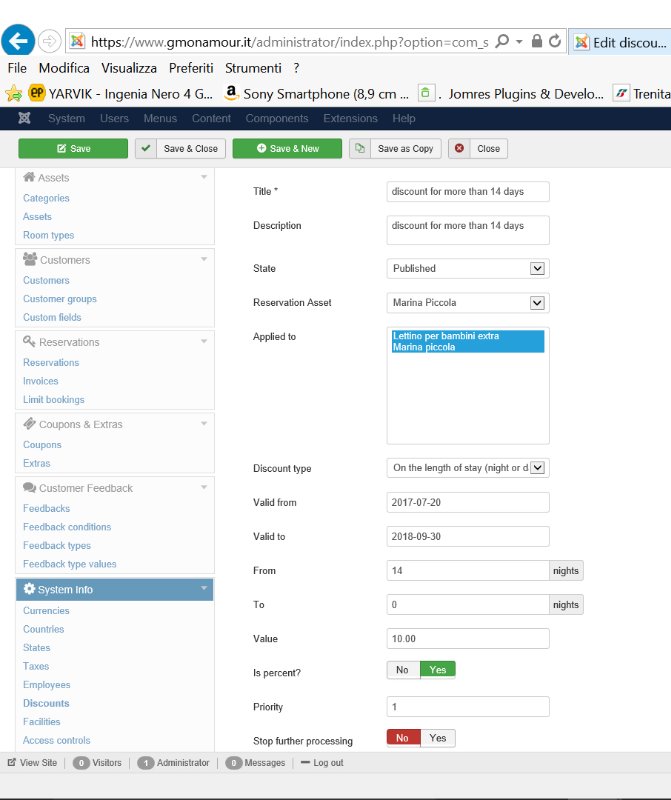Open the Strumenti browser menu

coord(253,68)
